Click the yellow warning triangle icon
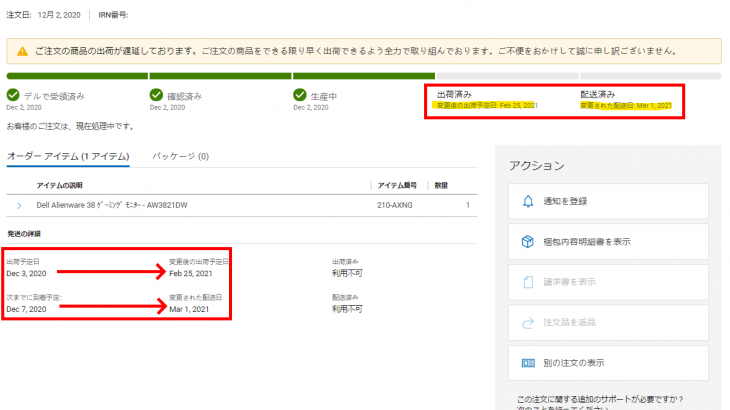The image size is (730, 410). (x=22, y=51)
